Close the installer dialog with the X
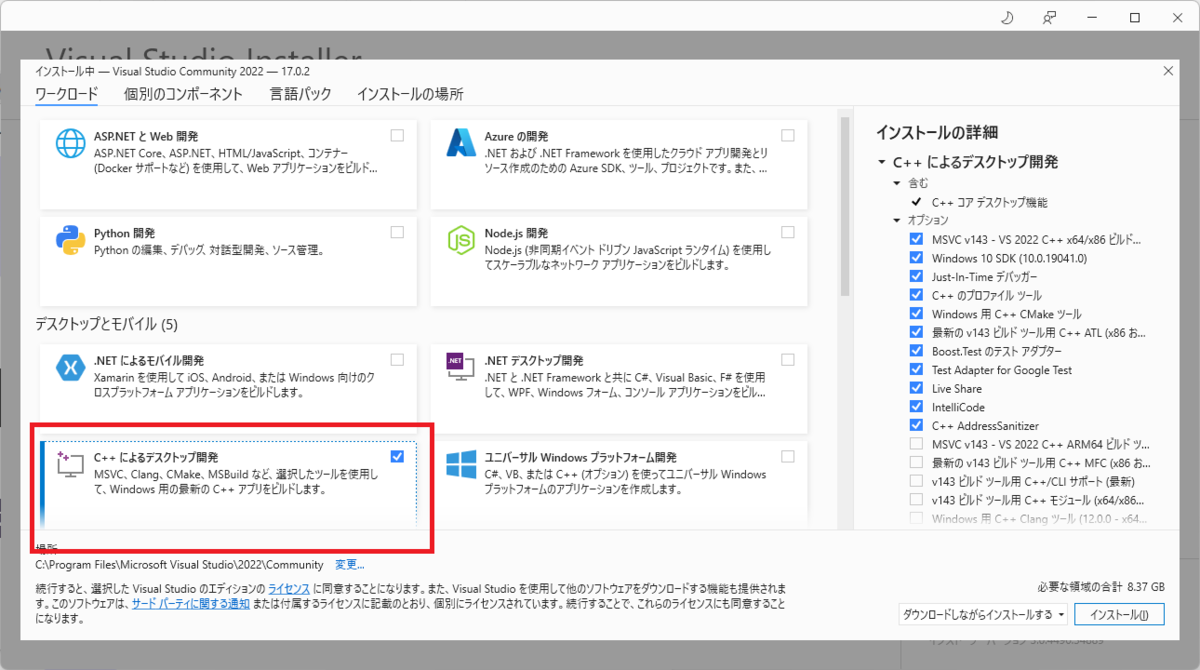 [1168, 70]
